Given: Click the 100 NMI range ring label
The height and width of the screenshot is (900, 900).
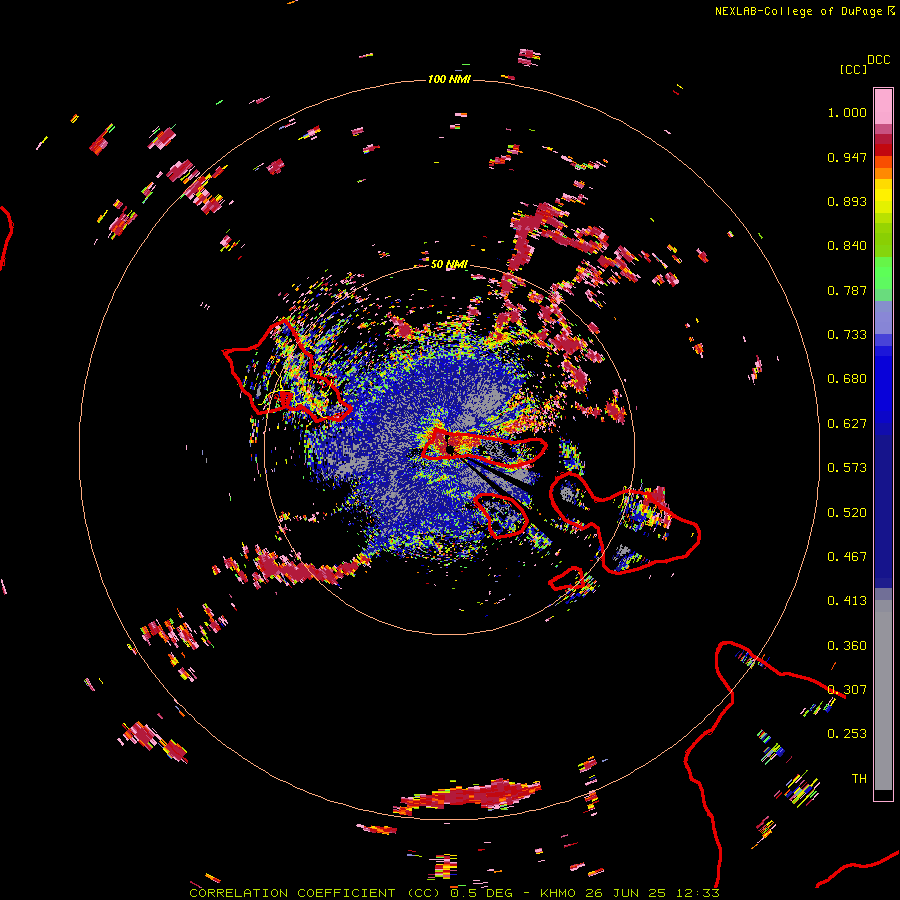Looking at the screenshot, I should tap(449, 79).
